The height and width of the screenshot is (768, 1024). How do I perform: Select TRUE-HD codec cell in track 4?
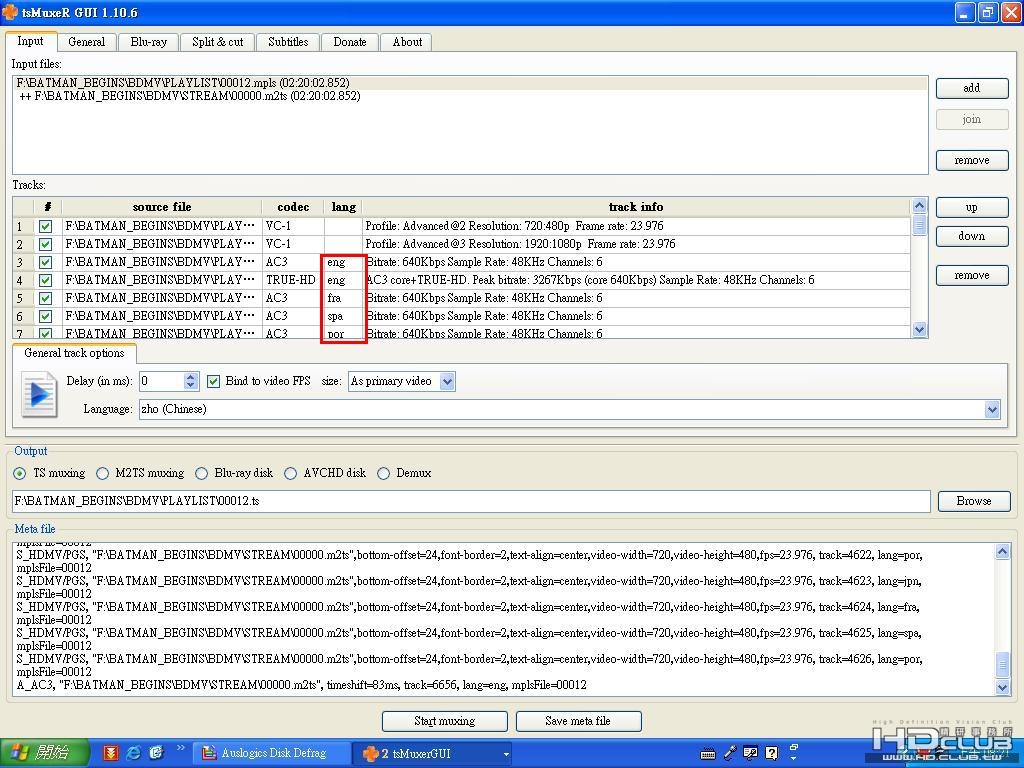291,280
